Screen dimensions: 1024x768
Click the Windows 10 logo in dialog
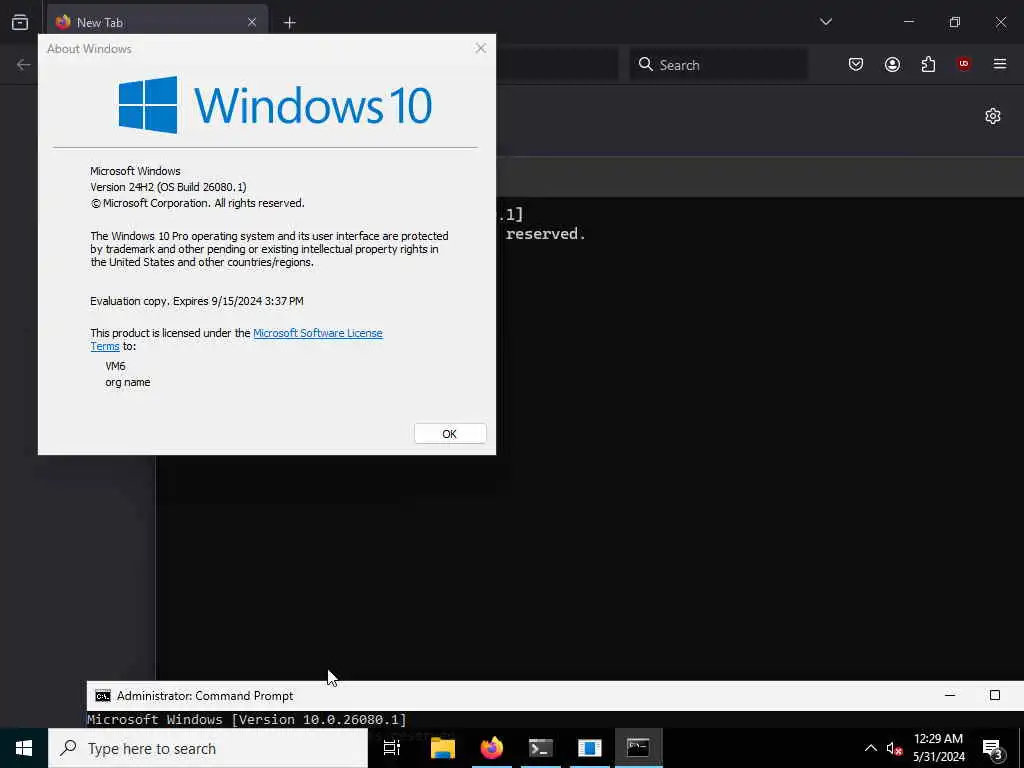(275, 104)
